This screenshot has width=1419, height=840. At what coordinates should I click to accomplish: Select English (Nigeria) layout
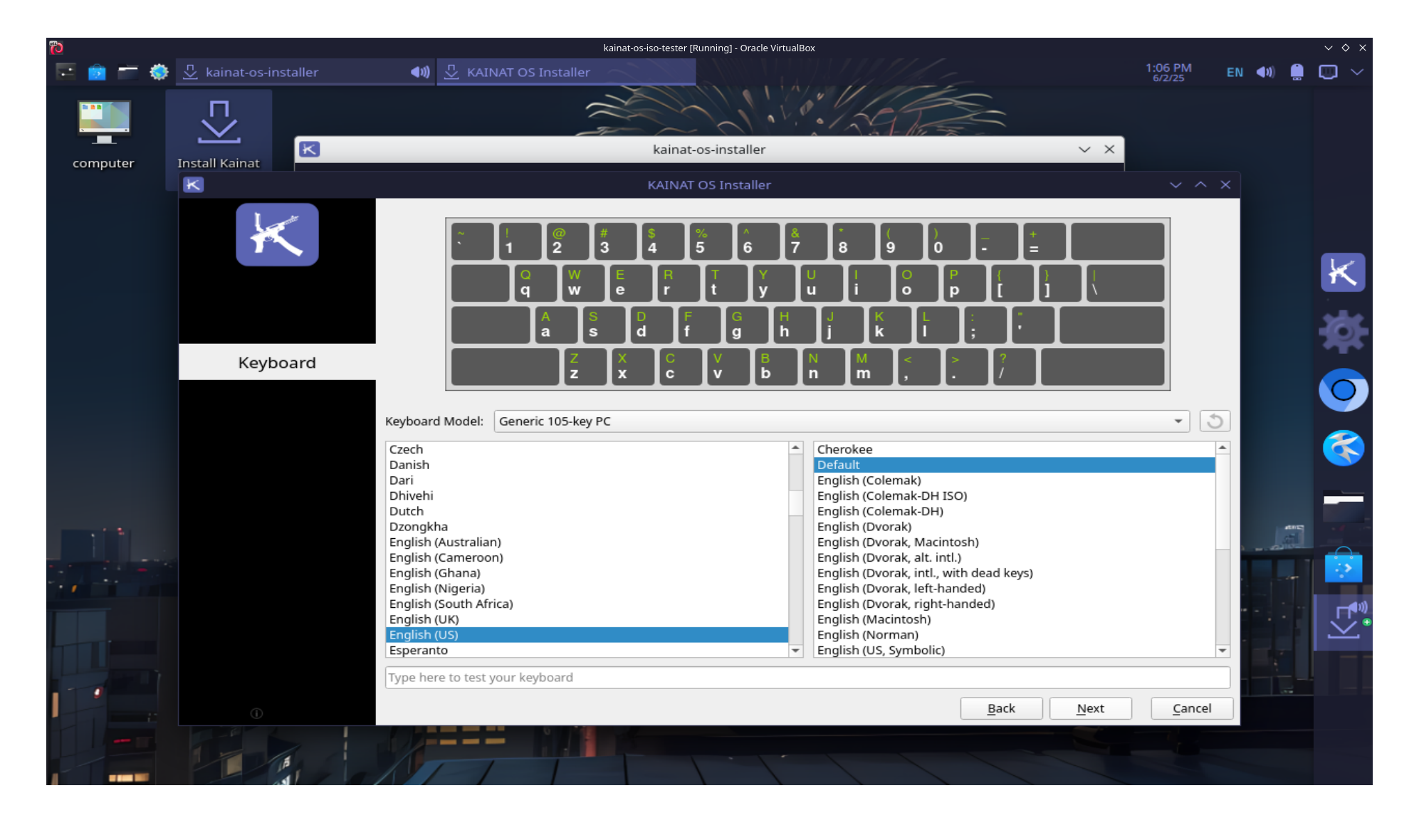(587, 589)
